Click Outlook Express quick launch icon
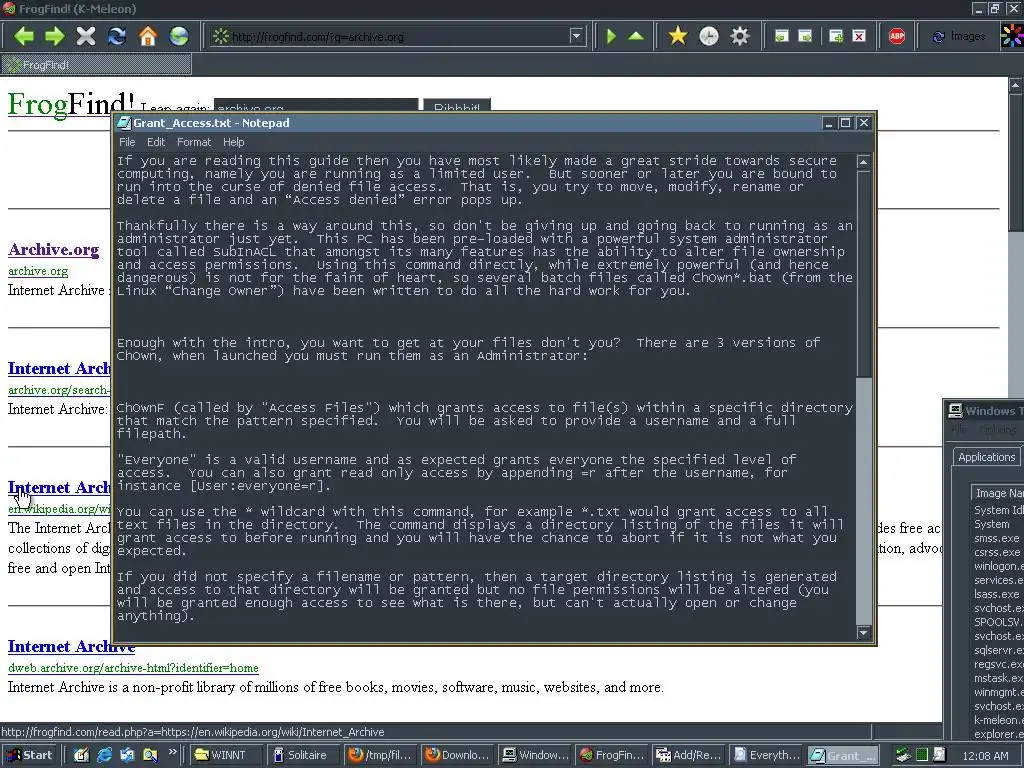 [x=127, y=755]
